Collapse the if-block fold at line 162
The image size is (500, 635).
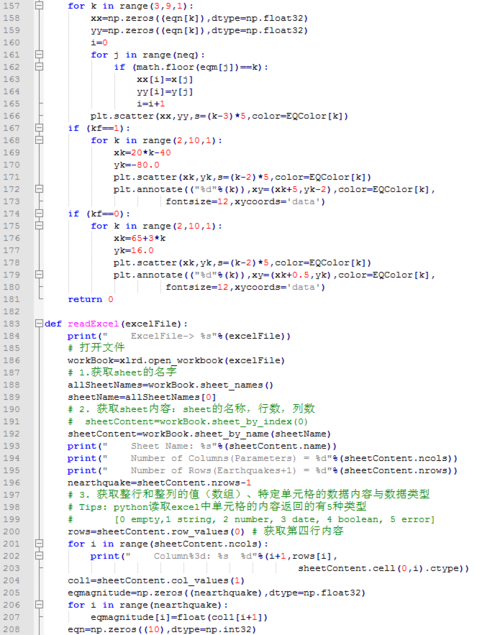pos(39,66)
